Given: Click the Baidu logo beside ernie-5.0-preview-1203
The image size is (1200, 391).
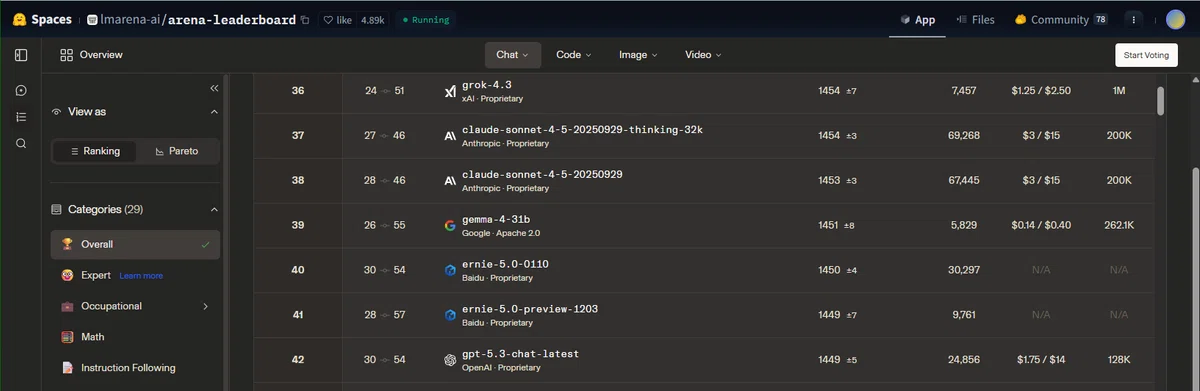Looking at the screenshot, I should [450, 315].
